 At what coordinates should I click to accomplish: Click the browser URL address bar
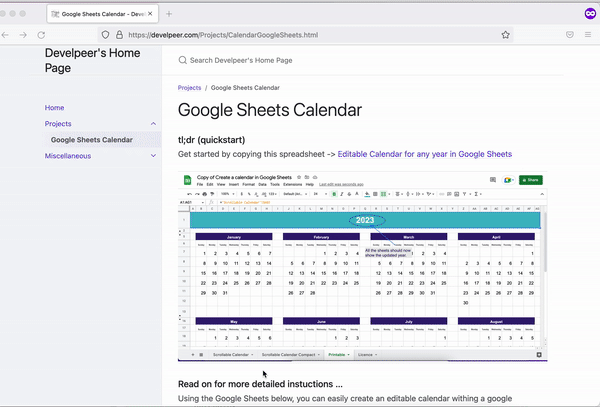(x=305, y=35)
